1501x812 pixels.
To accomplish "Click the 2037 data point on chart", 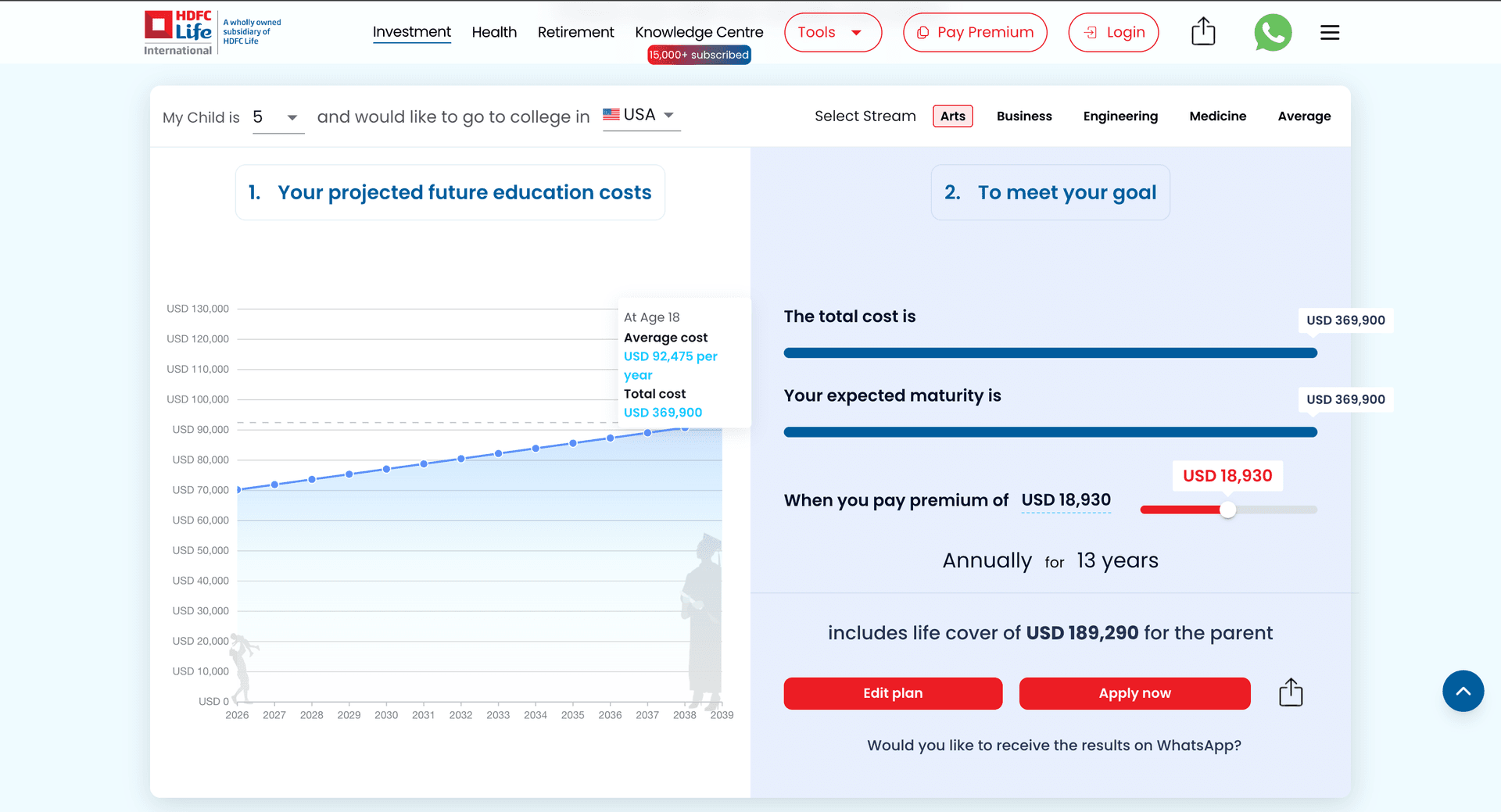I will point(647,433).
